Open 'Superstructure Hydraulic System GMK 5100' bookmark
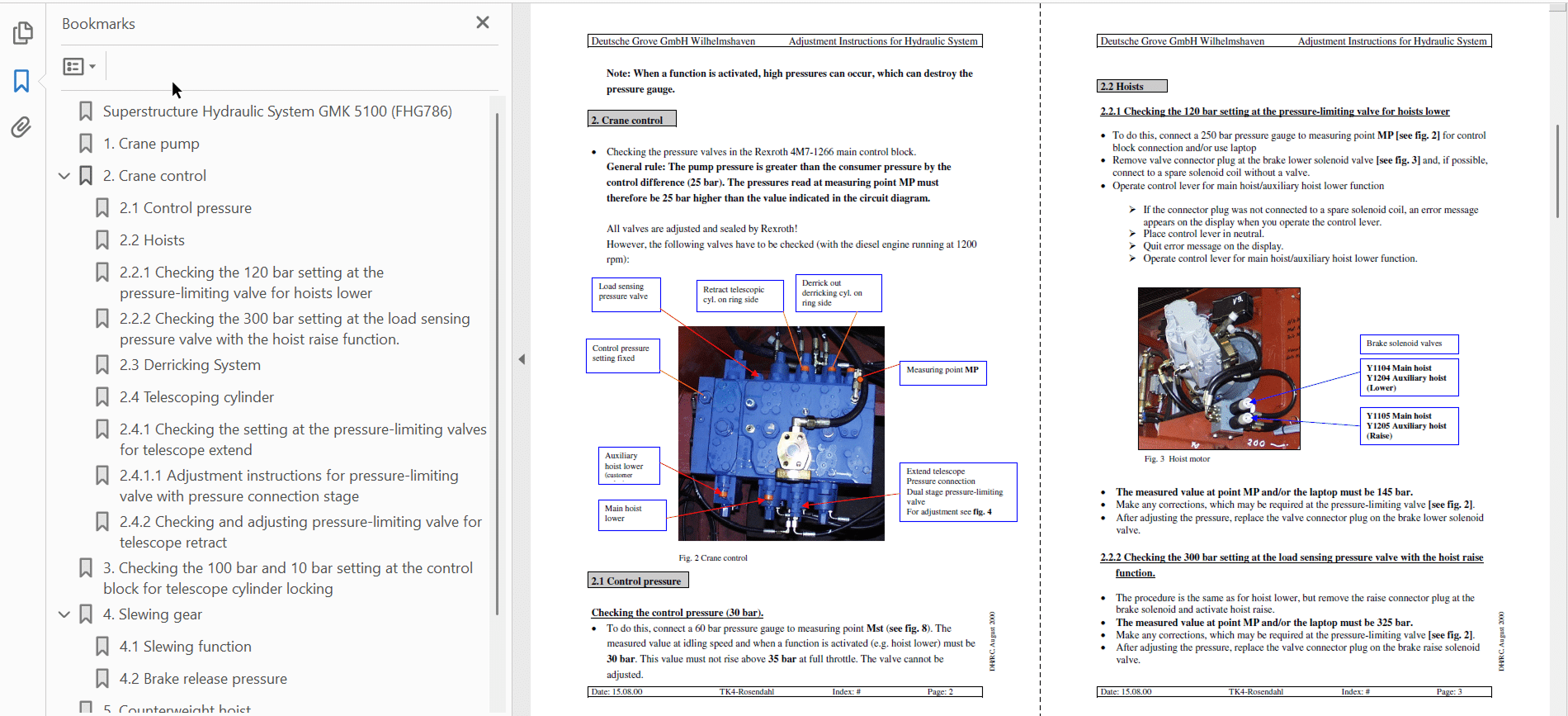 pyautogui.click(x=276, y=111)
